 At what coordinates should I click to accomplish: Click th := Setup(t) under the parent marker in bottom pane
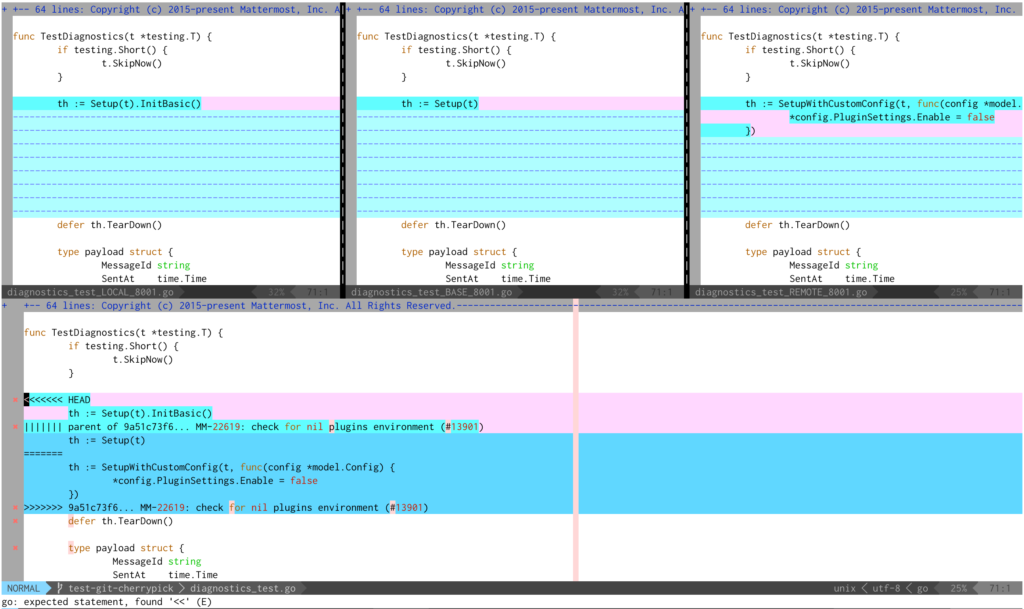click(x=106, y=440)
